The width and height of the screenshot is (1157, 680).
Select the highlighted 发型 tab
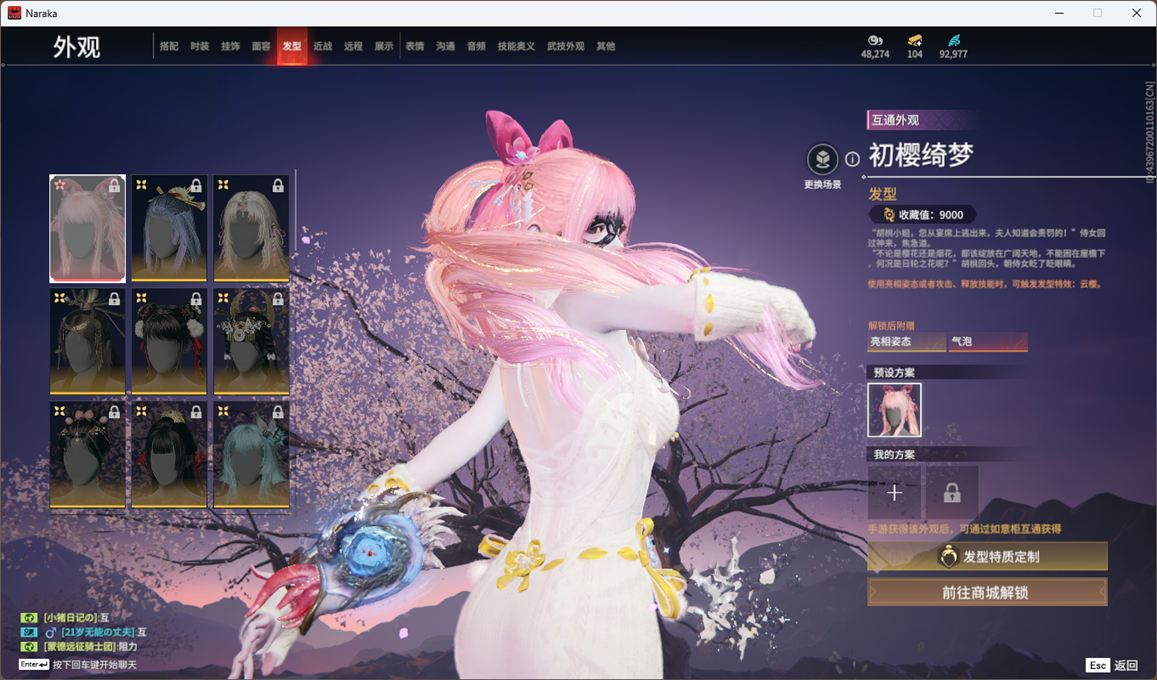pyautogui.click(x=292, y=46)
